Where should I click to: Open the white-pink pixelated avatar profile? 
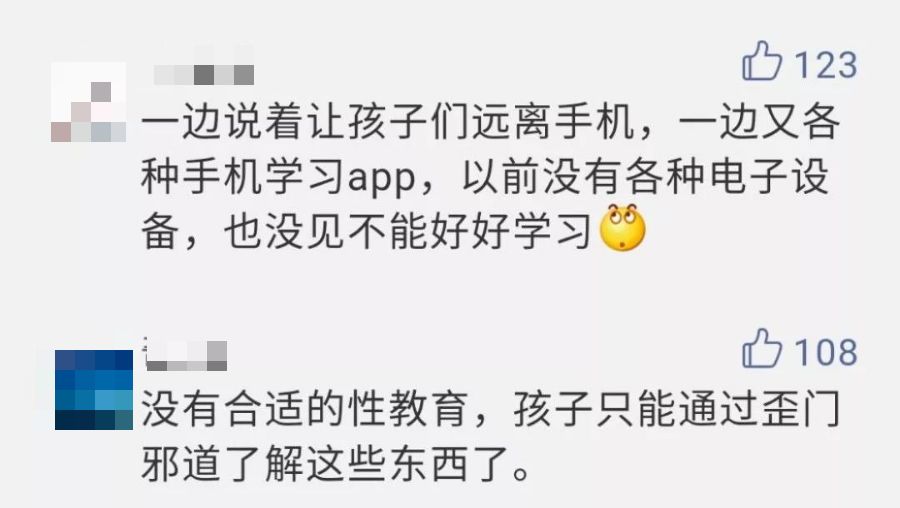[88, 102]
